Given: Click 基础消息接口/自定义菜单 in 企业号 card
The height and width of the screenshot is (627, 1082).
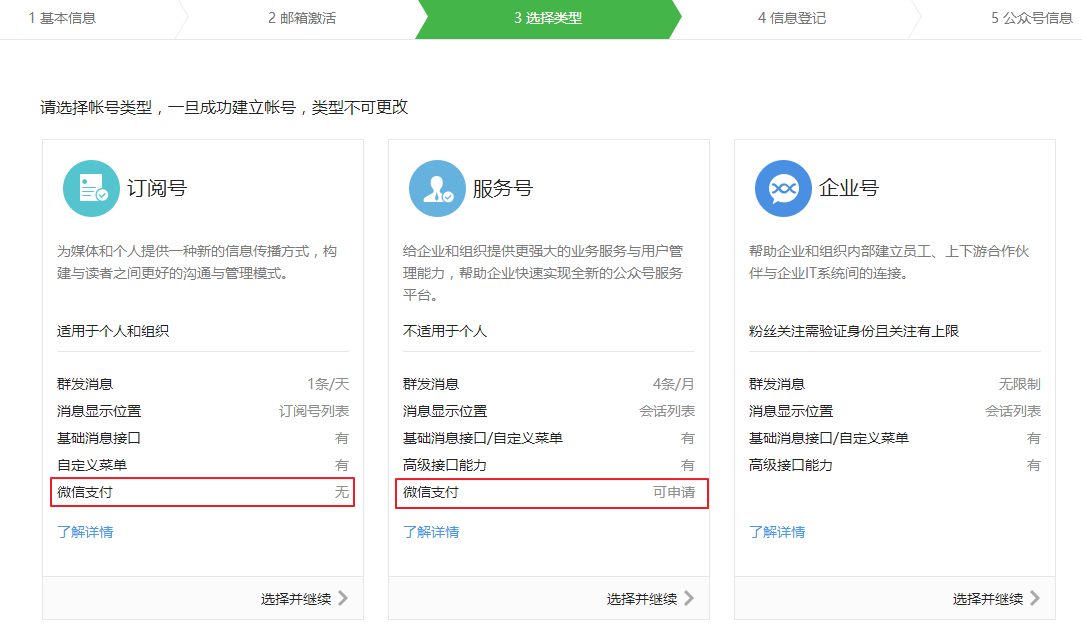Looking at the screenshot, I should [x=829, y=438].
